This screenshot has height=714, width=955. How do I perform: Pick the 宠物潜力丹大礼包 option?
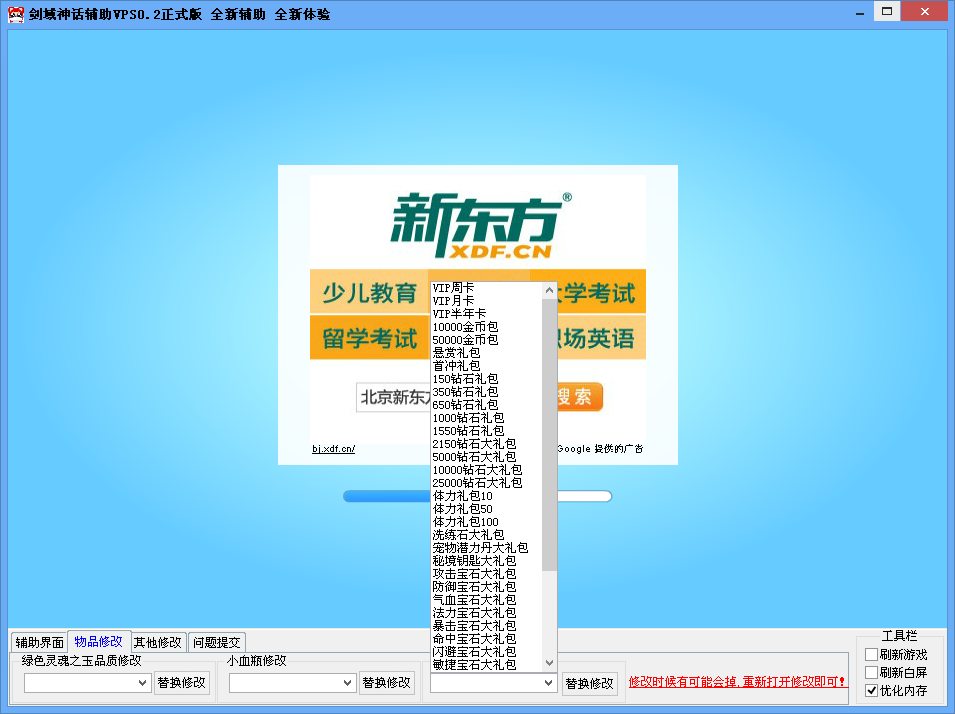[486, 548]
